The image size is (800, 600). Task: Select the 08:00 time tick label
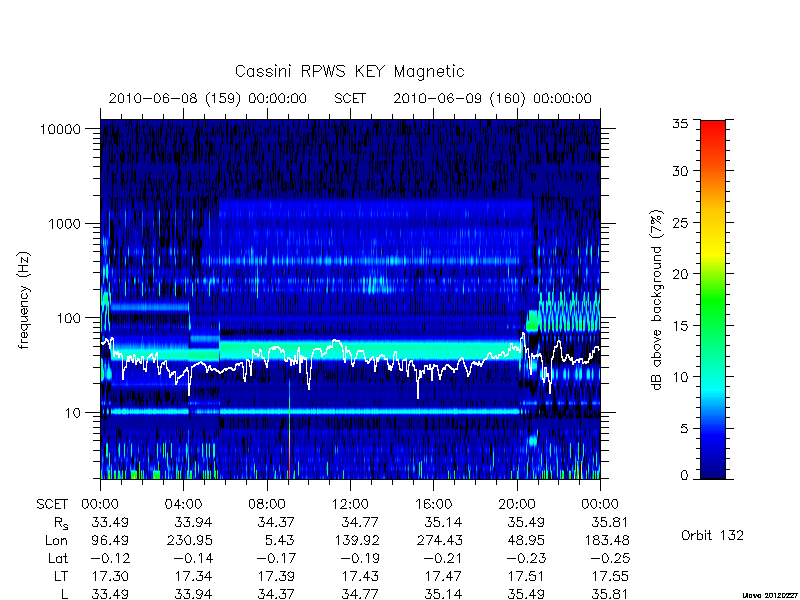click(x=267, y=505)
